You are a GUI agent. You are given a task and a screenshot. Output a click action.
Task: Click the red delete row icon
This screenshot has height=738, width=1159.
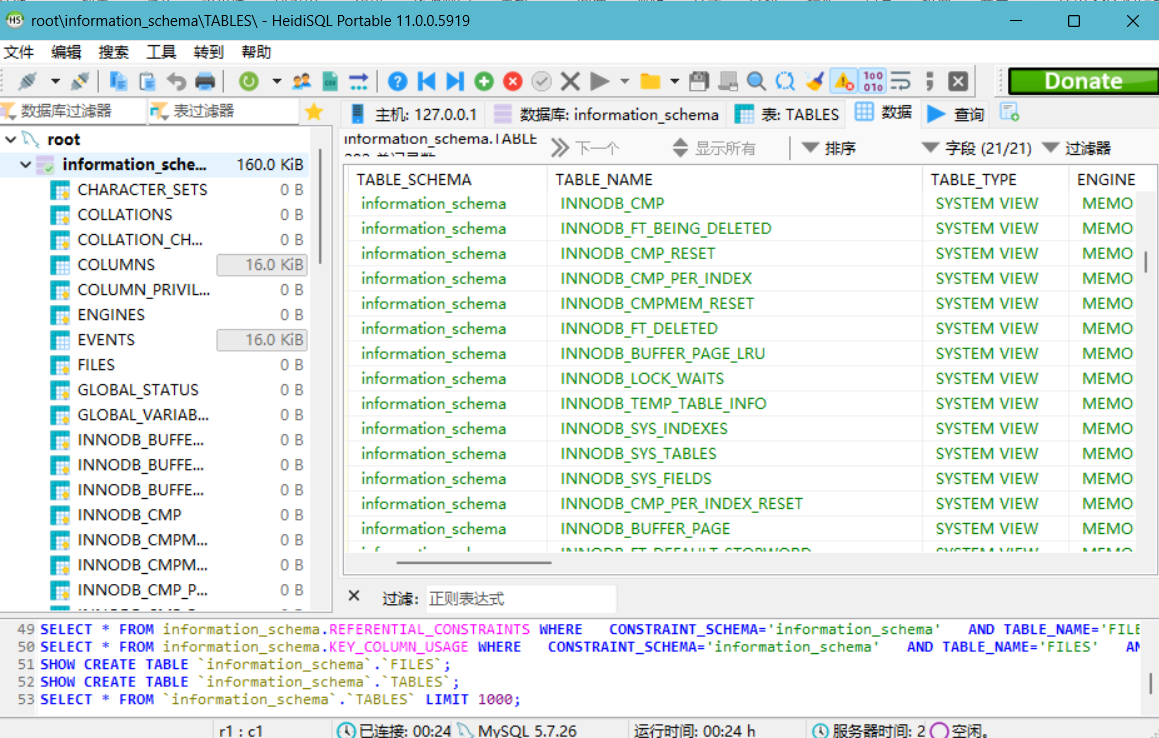pos(513,81)
